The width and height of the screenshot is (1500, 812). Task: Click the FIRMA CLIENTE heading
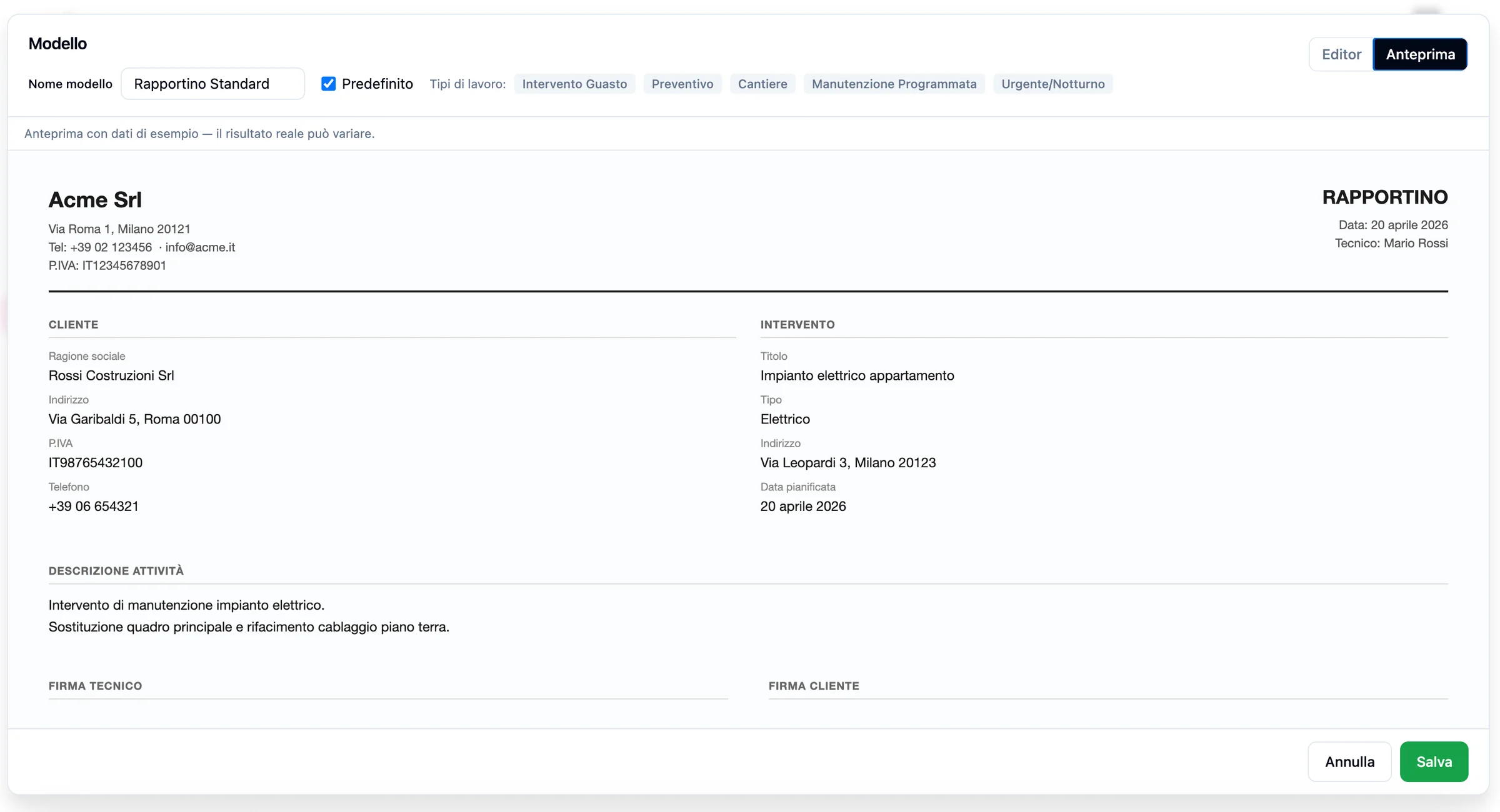814,686
